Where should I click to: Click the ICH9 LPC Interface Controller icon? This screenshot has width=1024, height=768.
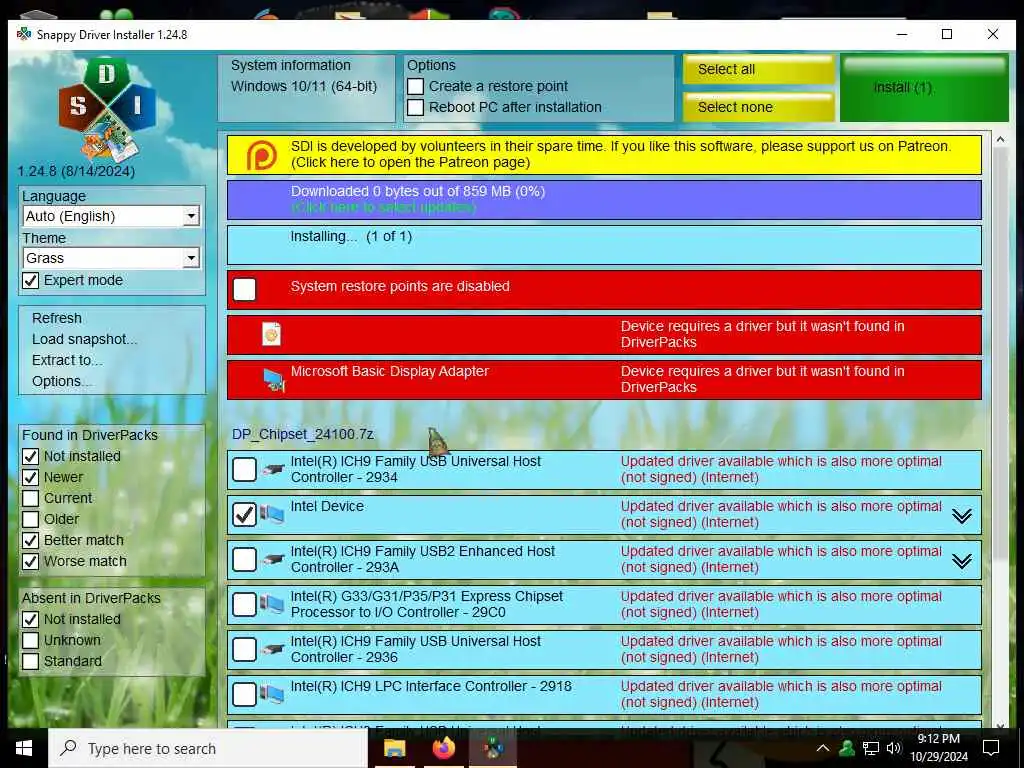click(x=272, y=695)
